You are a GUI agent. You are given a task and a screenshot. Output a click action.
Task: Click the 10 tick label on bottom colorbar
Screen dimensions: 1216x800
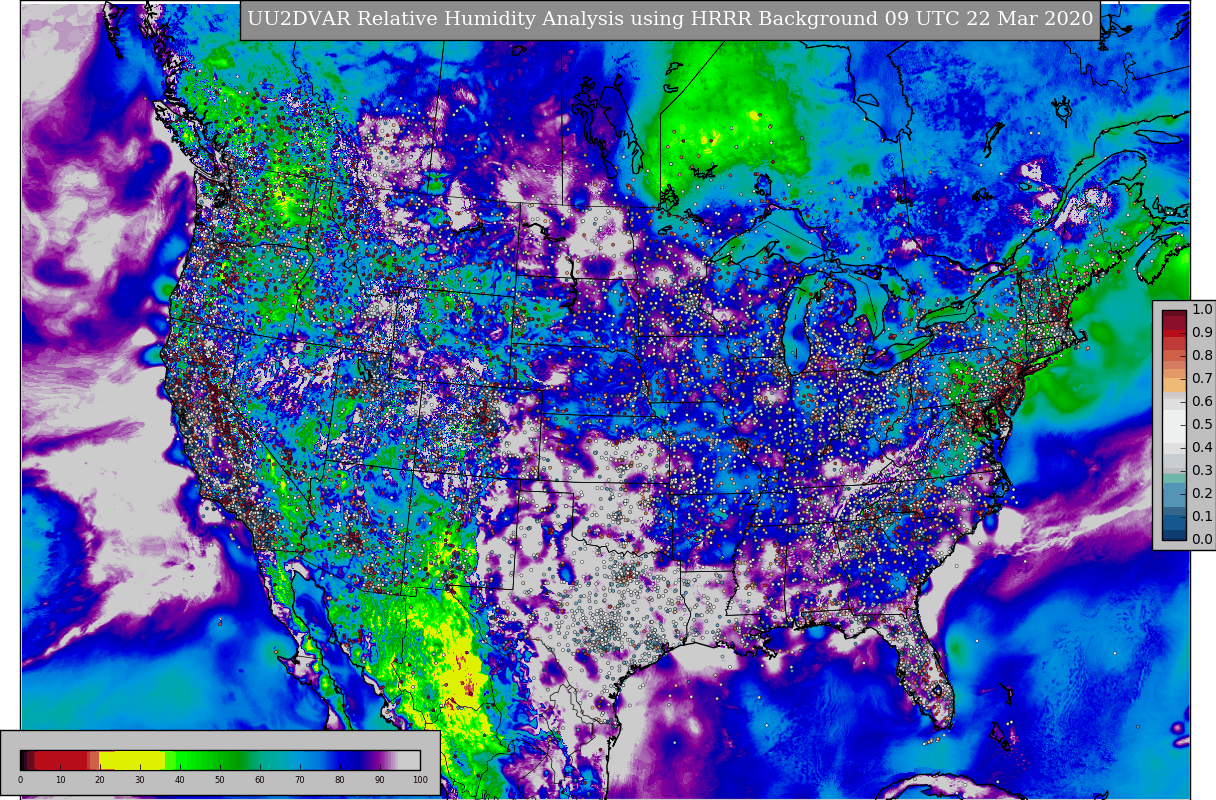click(x=60, y=780)
